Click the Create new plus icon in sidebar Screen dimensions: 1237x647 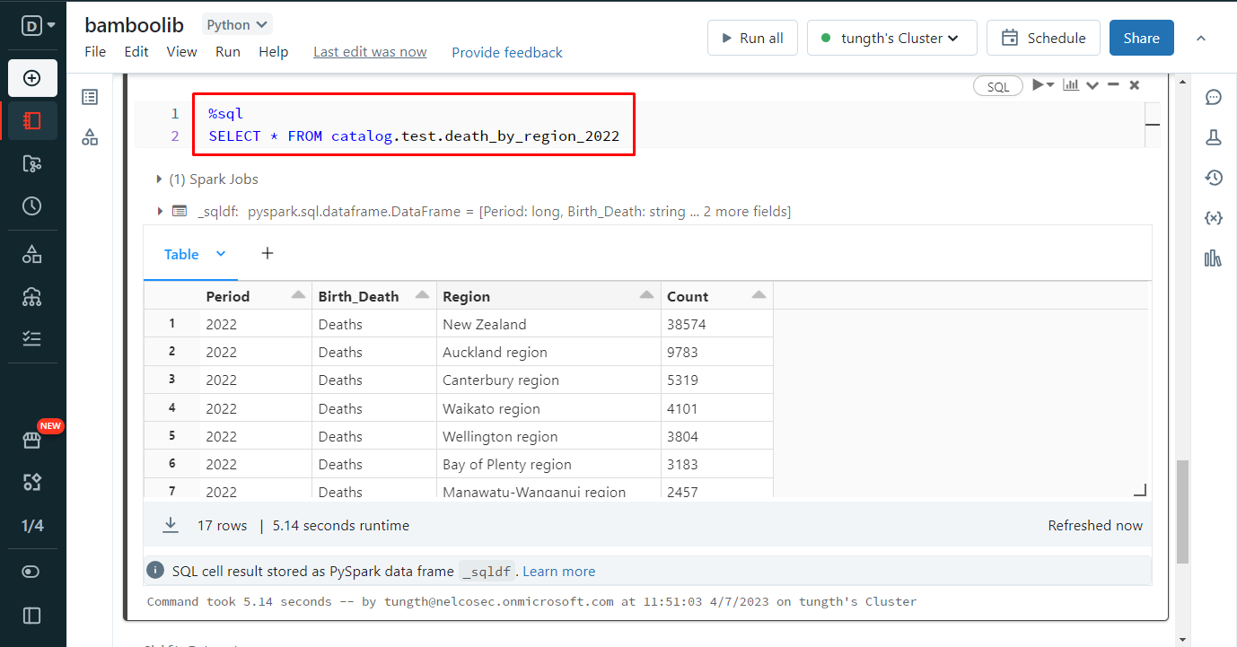pyautogui.click(x=32, y=78)
